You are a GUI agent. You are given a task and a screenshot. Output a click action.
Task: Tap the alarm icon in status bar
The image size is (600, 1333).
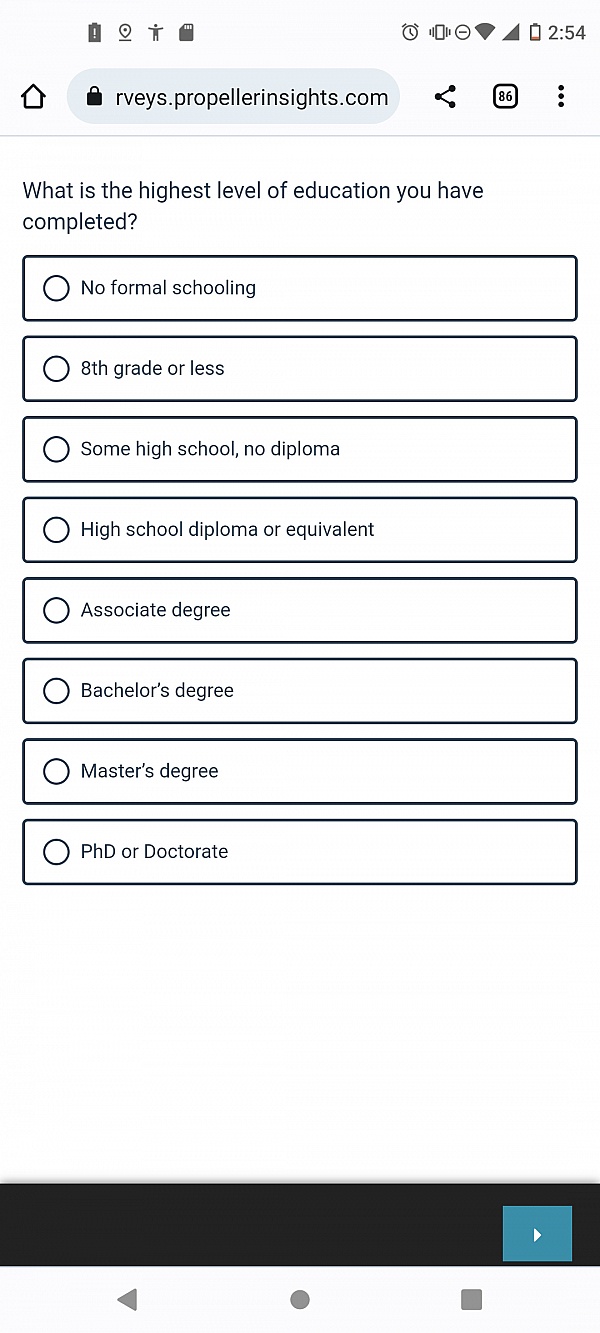[x=410, y=32]
